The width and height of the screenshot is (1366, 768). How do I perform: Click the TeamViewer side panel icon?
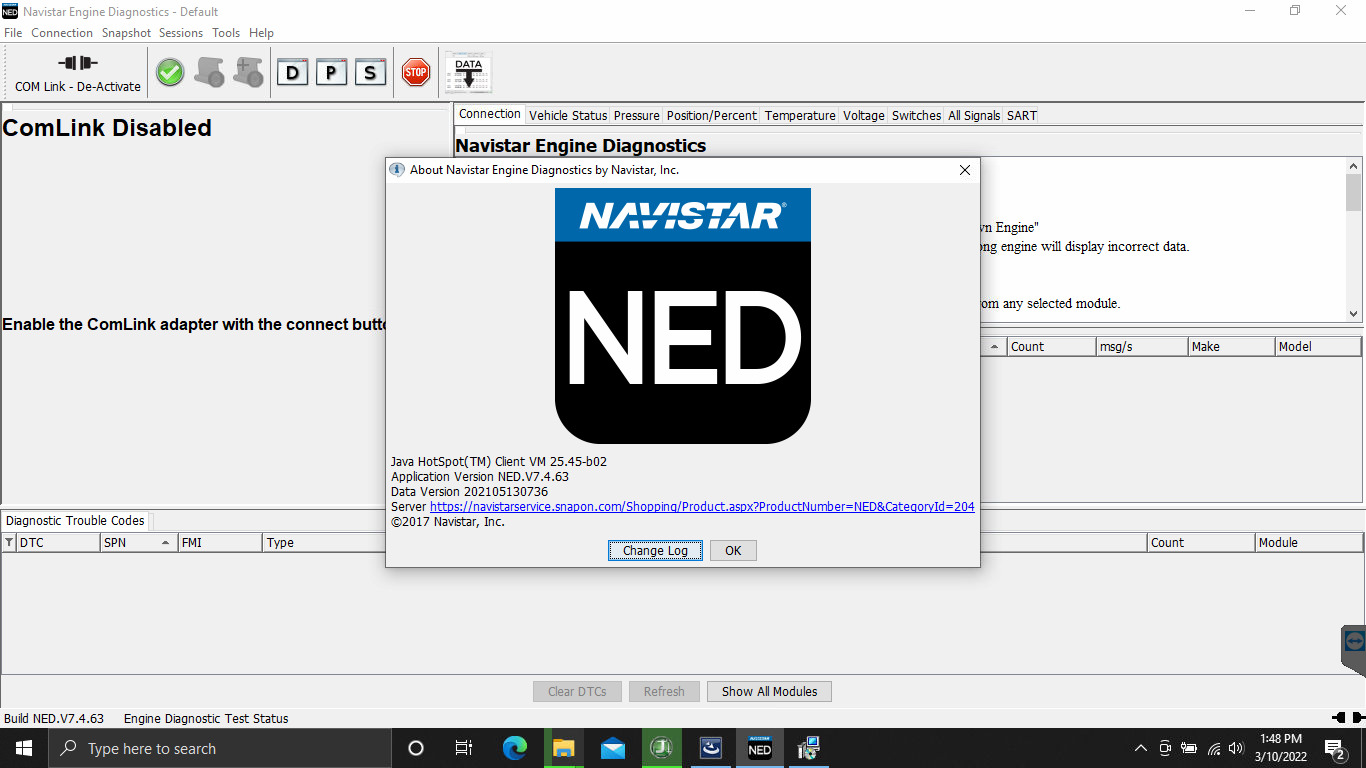click(1354, 641)
